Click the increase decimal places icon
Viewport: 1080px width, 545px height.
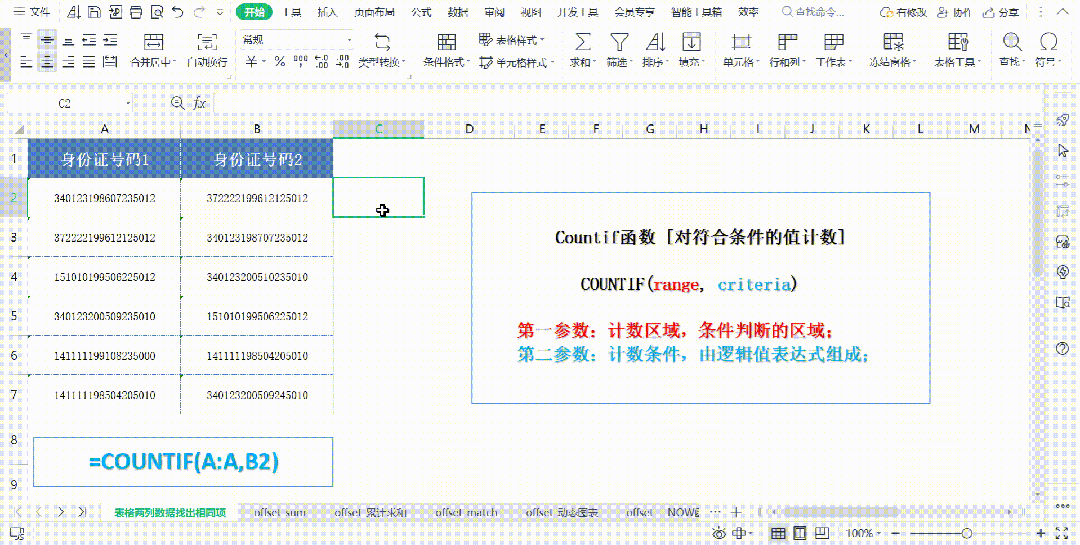click(321, 62)
